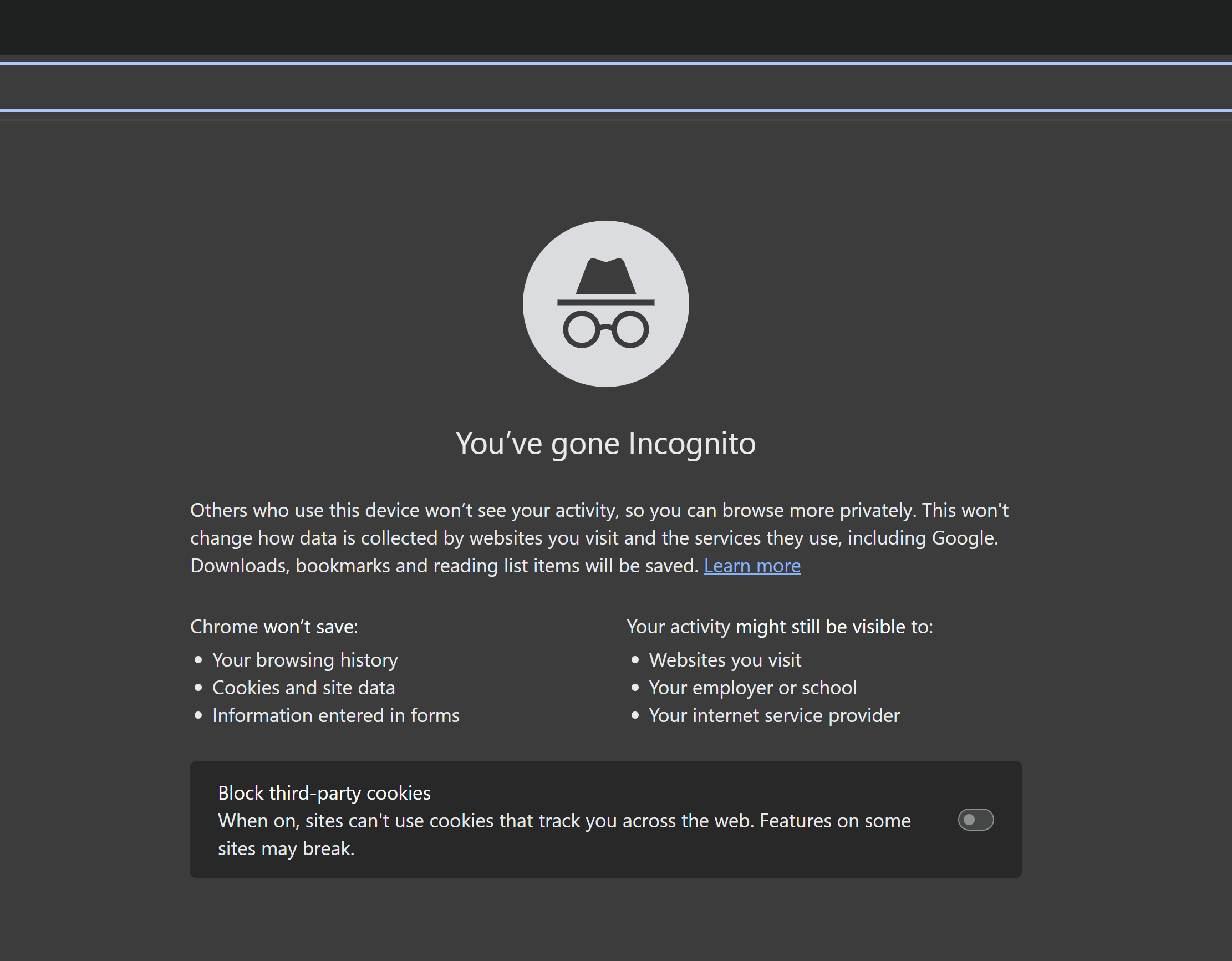Select "Cookies and site data" list item
Viewport: 1232px width, 961px height.
303,687
